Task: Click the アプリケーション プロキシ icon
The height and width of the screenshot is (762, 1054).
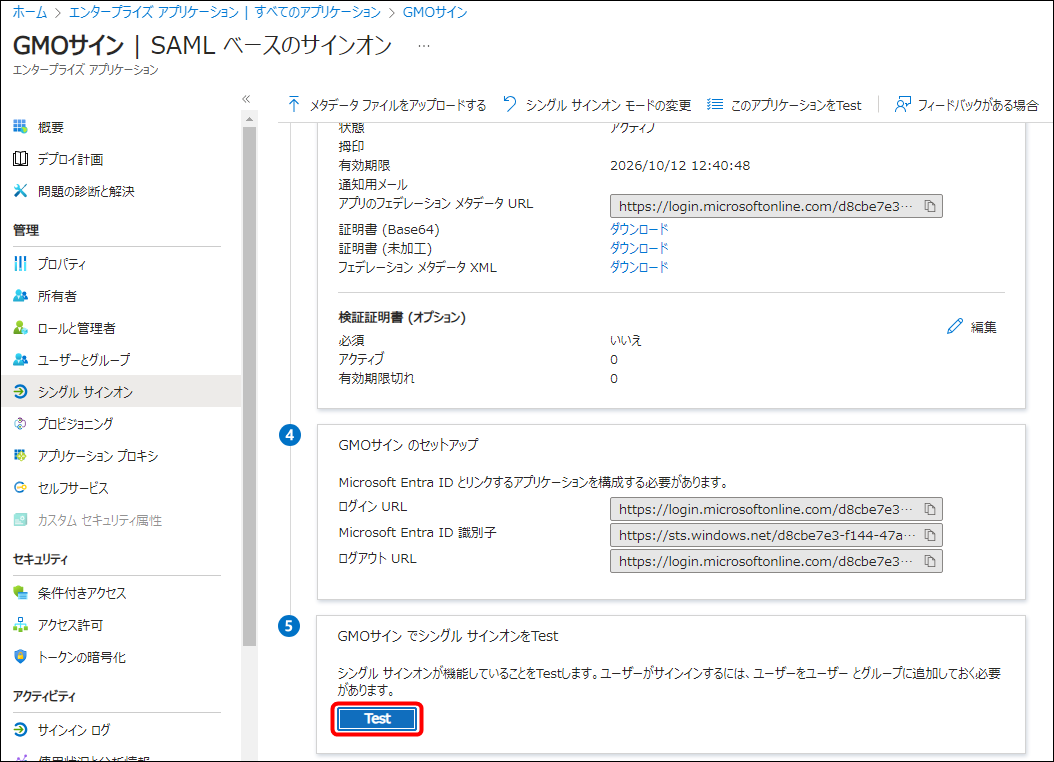Action: click(20, 456)
